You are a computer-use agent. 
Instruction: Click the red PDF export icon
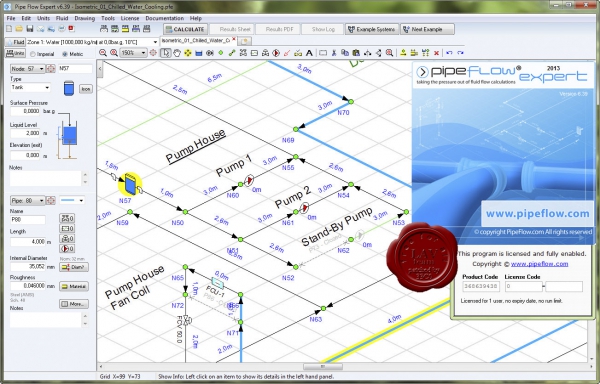[x=71, y=29]
